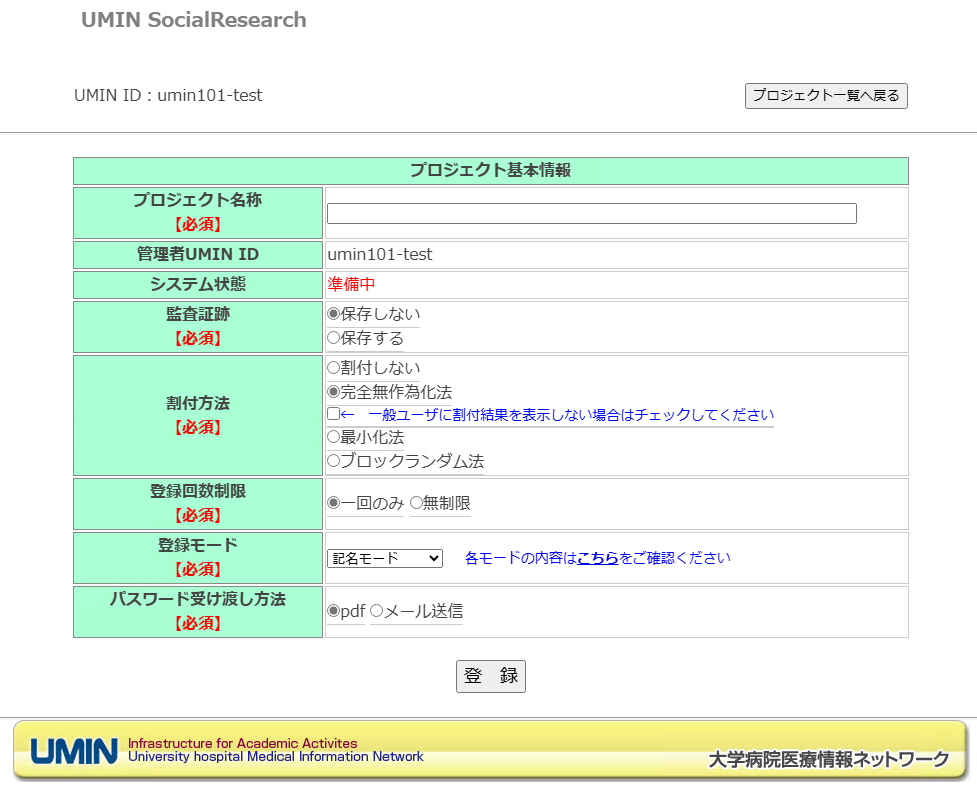This screenshot has width=977, height=785.
Task: Select 保存する audit trail option
Action: (334, 338)
